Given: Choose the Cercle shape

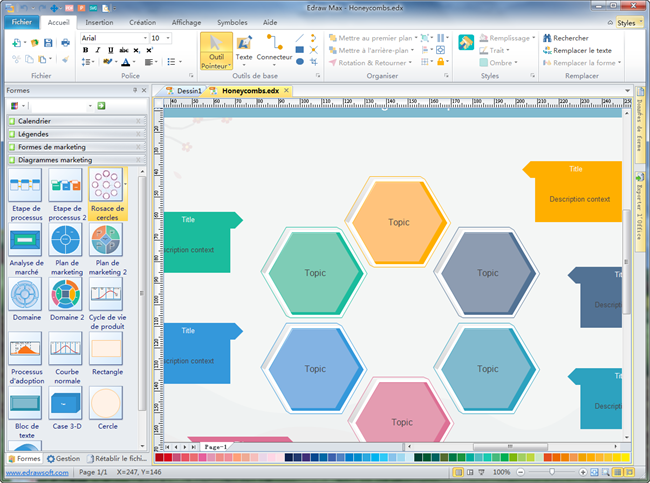Looking at the screenshot, I should tap(107, 408).
